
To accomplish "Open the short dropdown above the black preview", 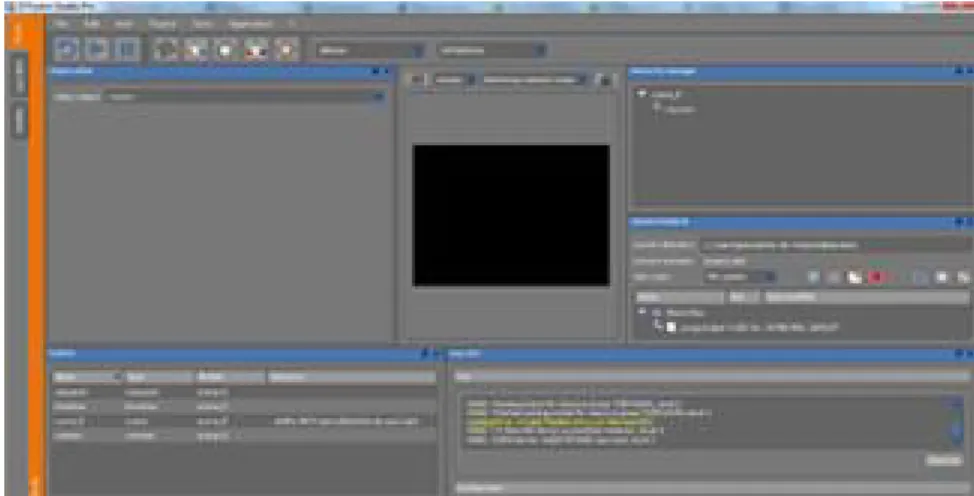I will click(x=454, y=80).
